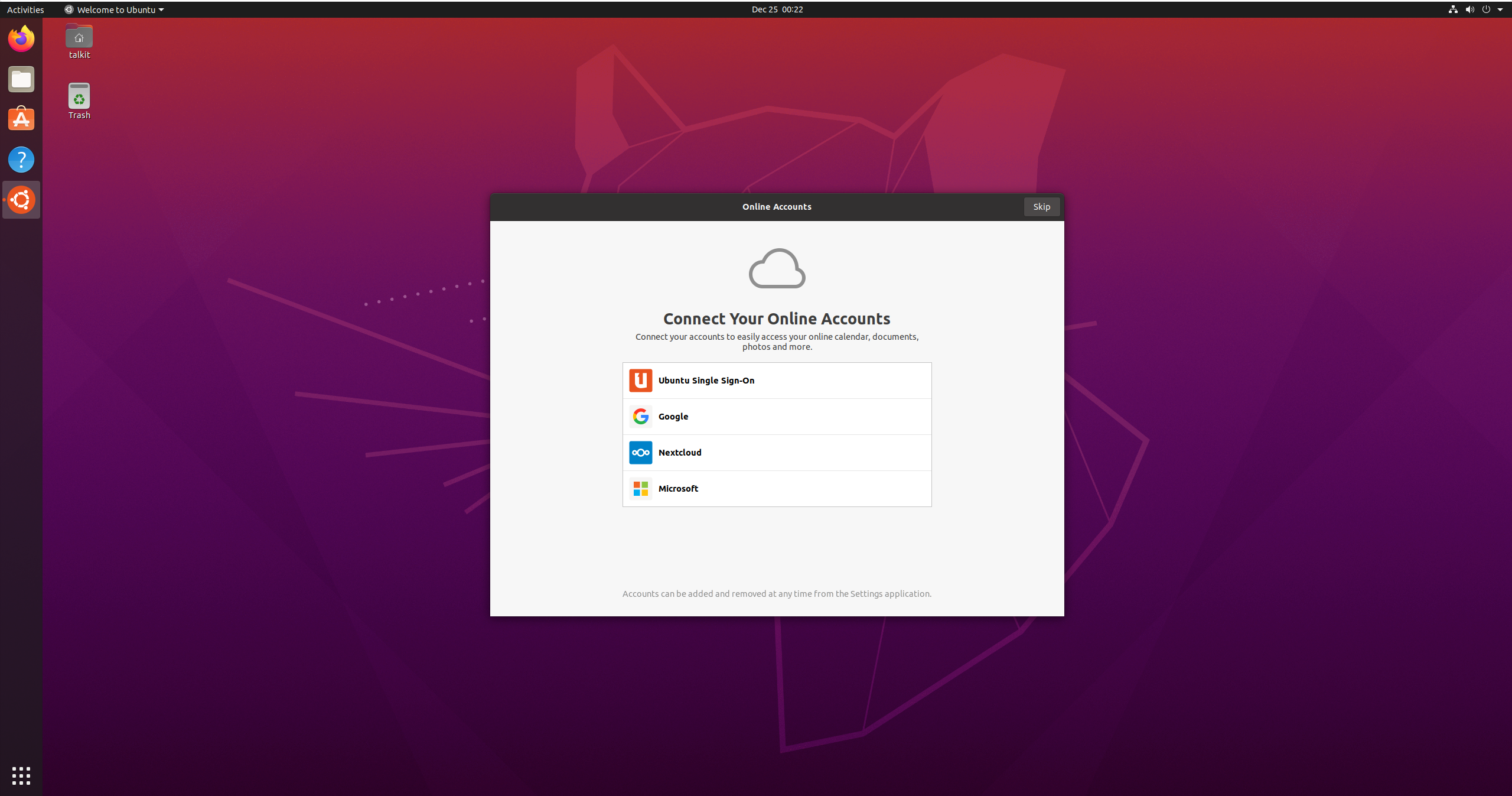Show Applications grid icon
Viewport: 1512px width, 796px height.
tap(21, 775)
